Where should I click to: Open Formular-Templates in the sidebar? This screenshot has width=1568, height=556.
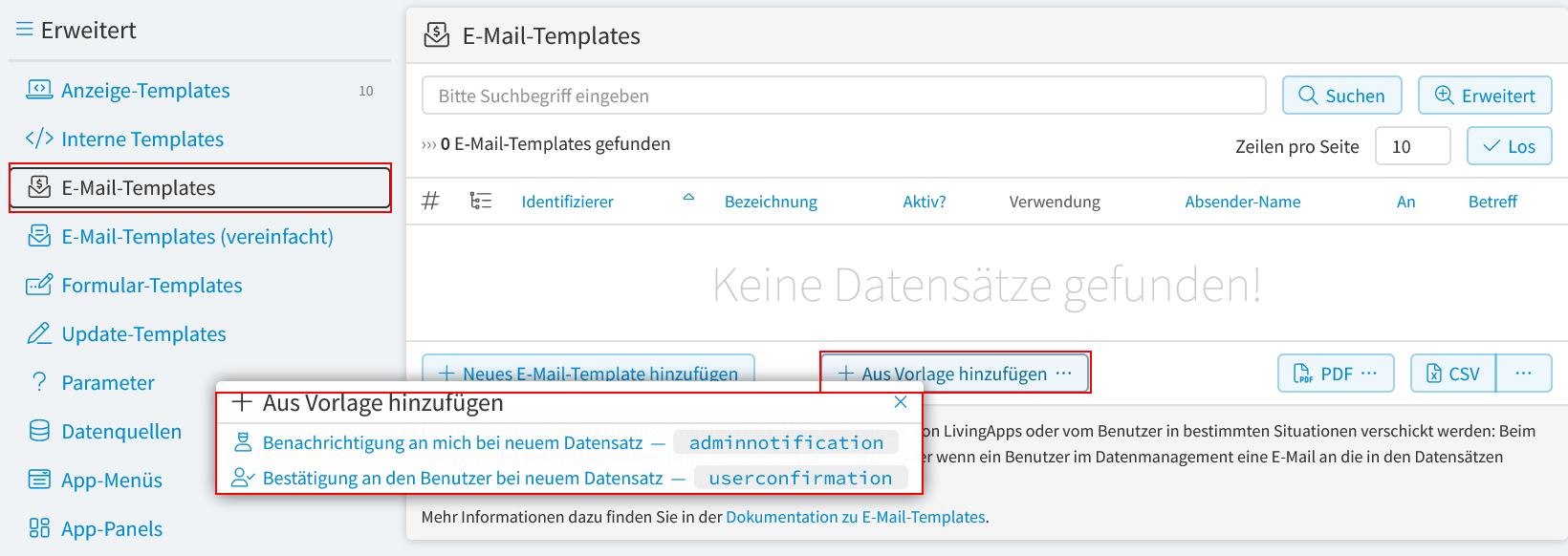point(152,286)
